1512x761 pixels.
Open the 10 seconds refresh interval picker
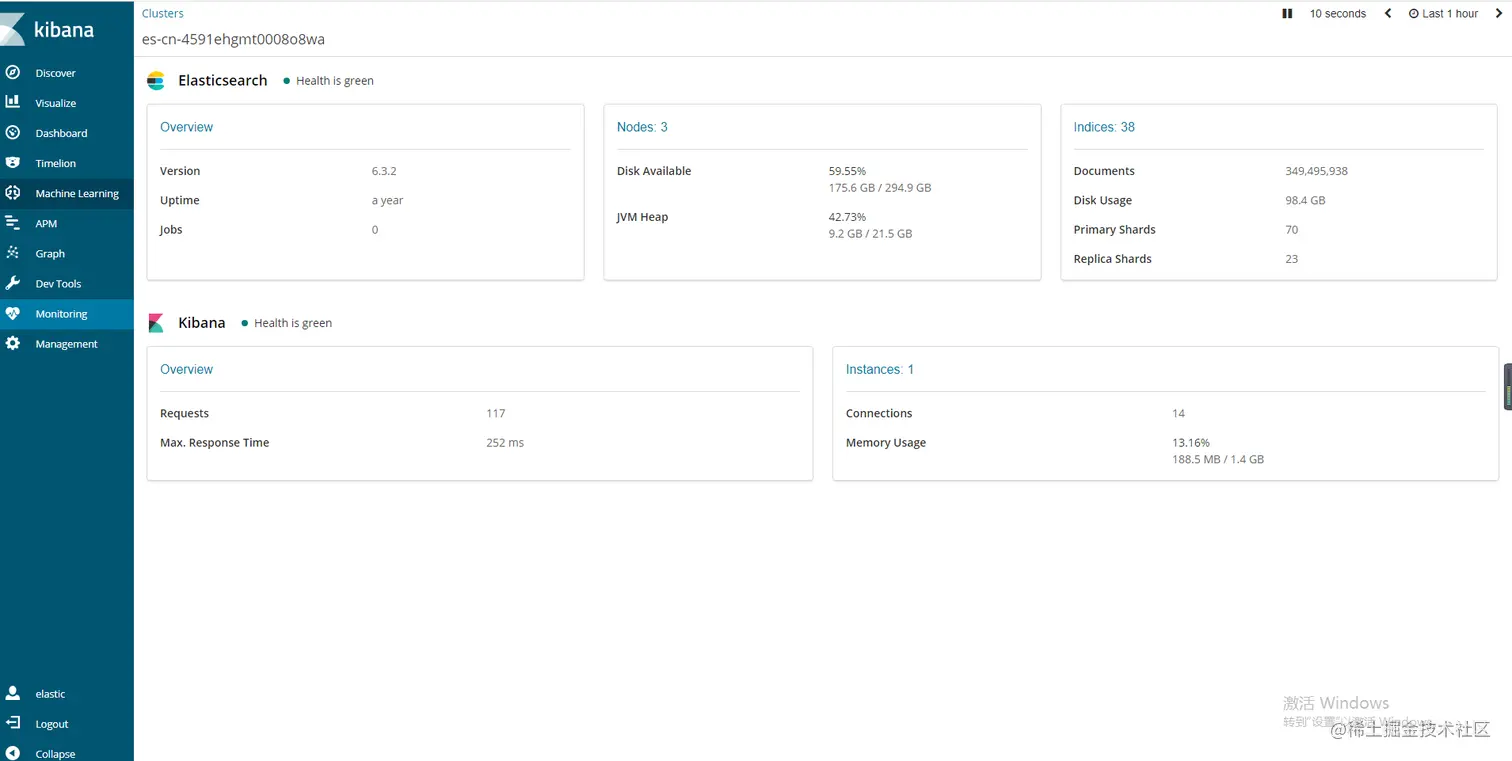(1338, 14)
